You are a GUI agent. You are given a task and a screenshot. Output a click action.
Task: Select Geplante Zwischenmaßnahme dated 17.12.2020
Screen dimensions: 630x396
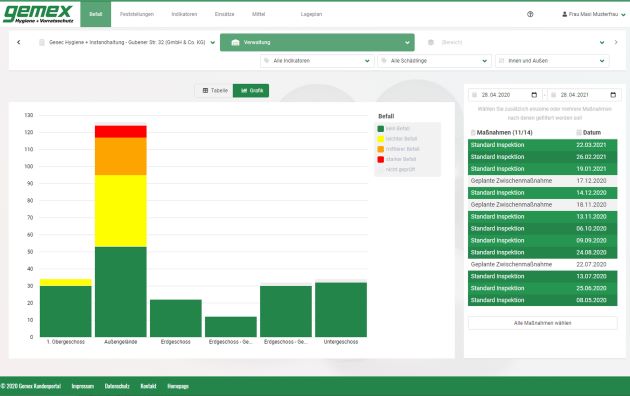(542, 181)
